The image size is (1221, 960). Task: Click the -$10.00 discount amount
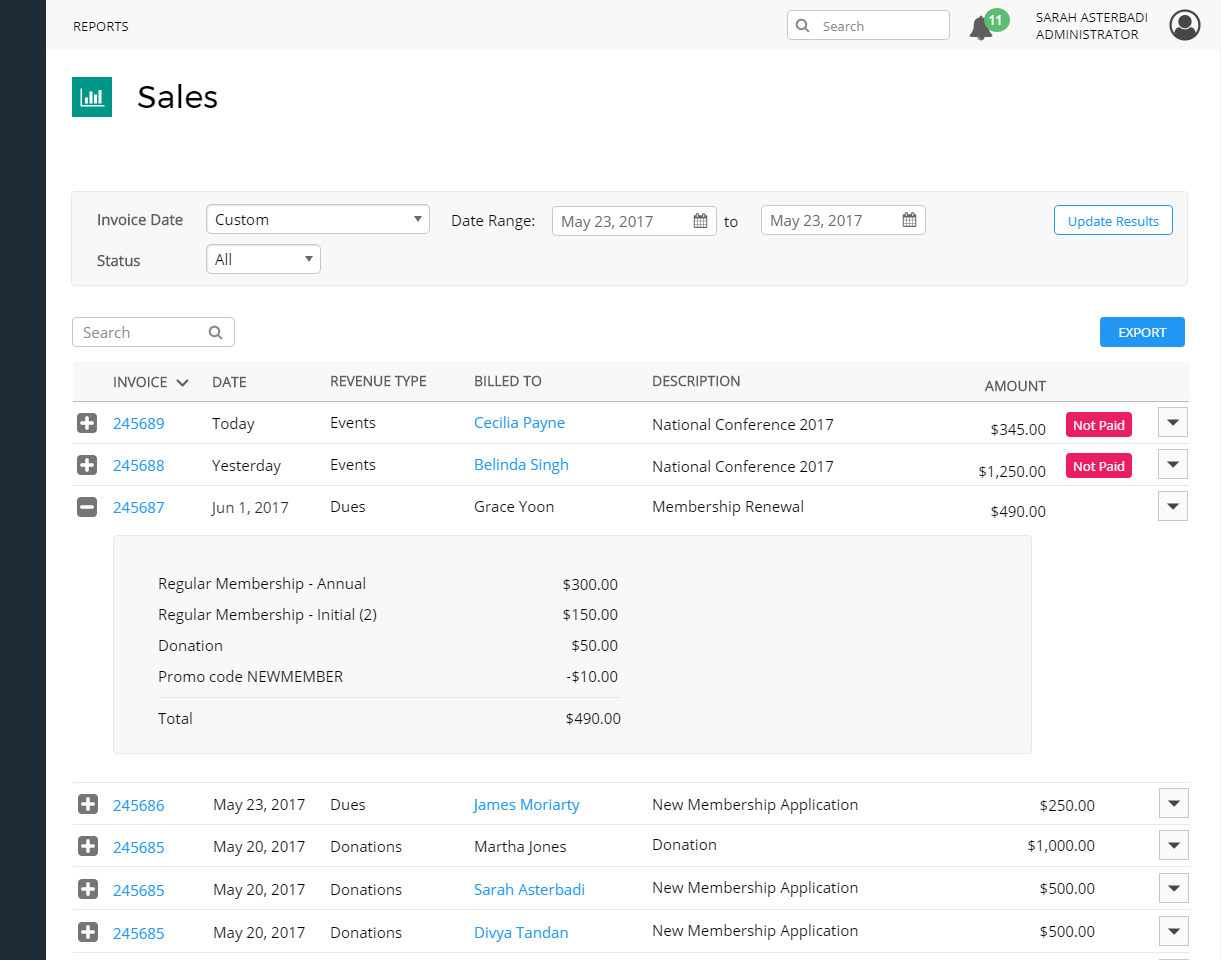click(592, 677)
